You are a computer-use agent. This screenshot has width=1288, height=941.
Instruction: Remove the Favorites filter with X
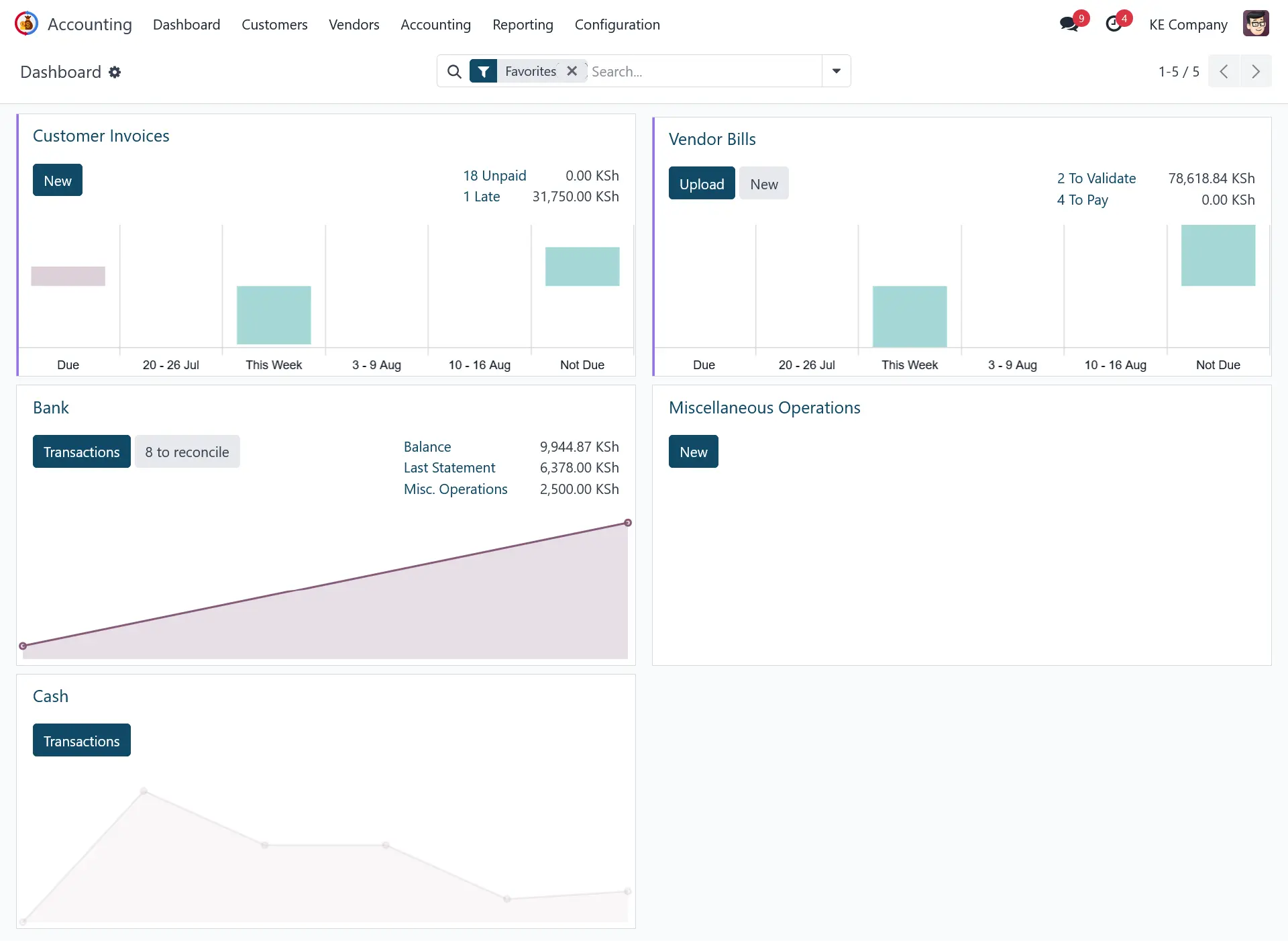pos(572,71)
